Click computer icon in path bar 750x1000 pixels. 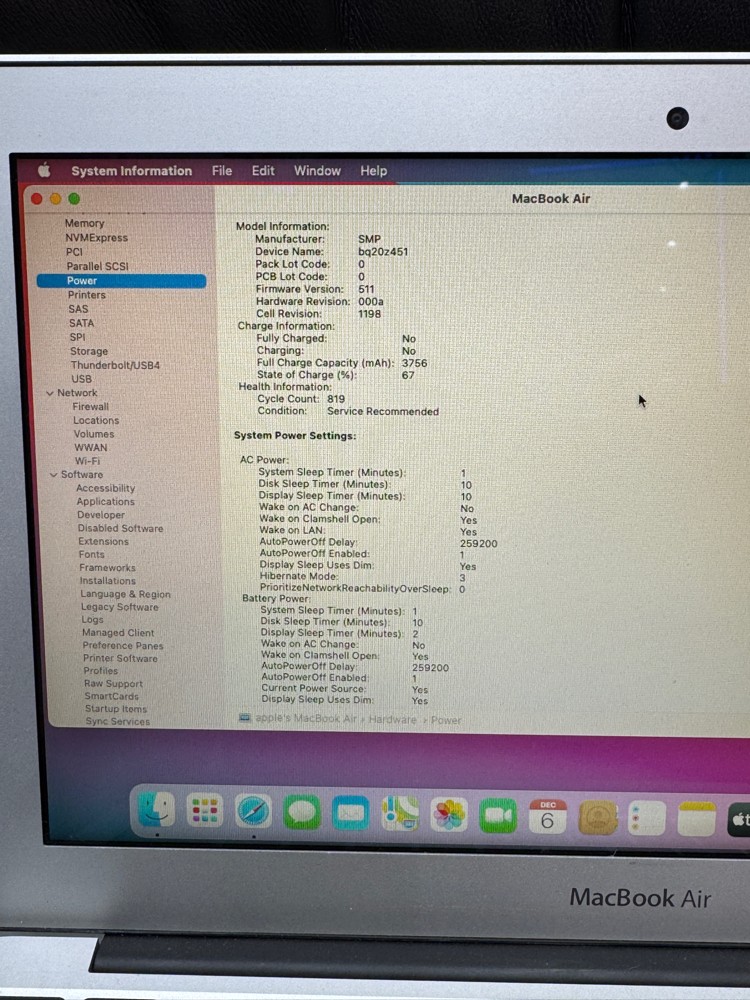[244, 718]
